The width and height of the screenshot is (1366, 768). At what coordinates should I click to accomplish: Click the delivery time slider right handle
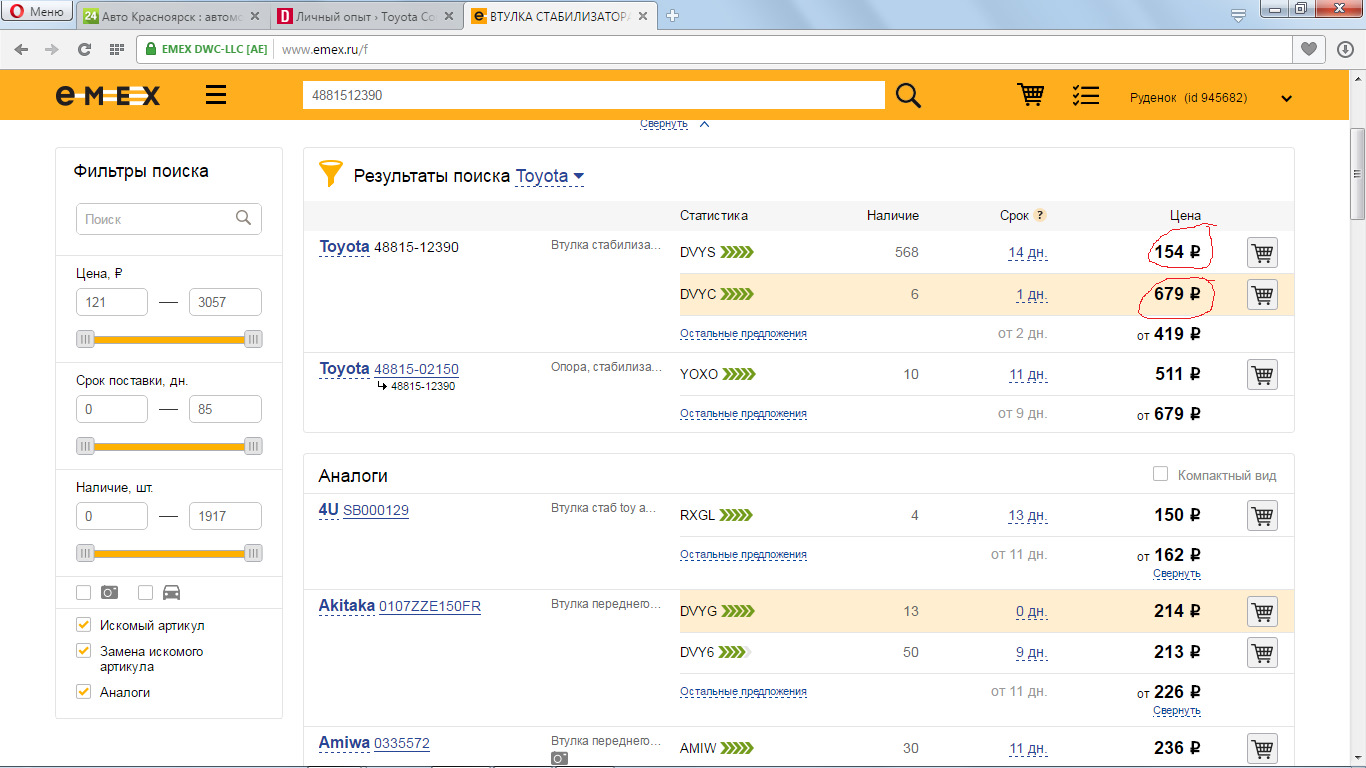(x=253, y=446)
